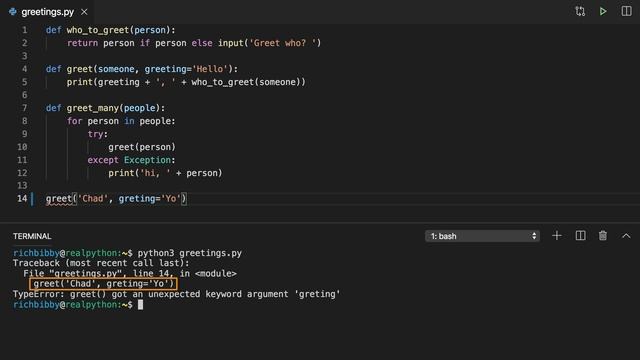The width and height of the screenshot is (640, 360).
Task: Split the editor with the layout icon
Action: point(626,11)
